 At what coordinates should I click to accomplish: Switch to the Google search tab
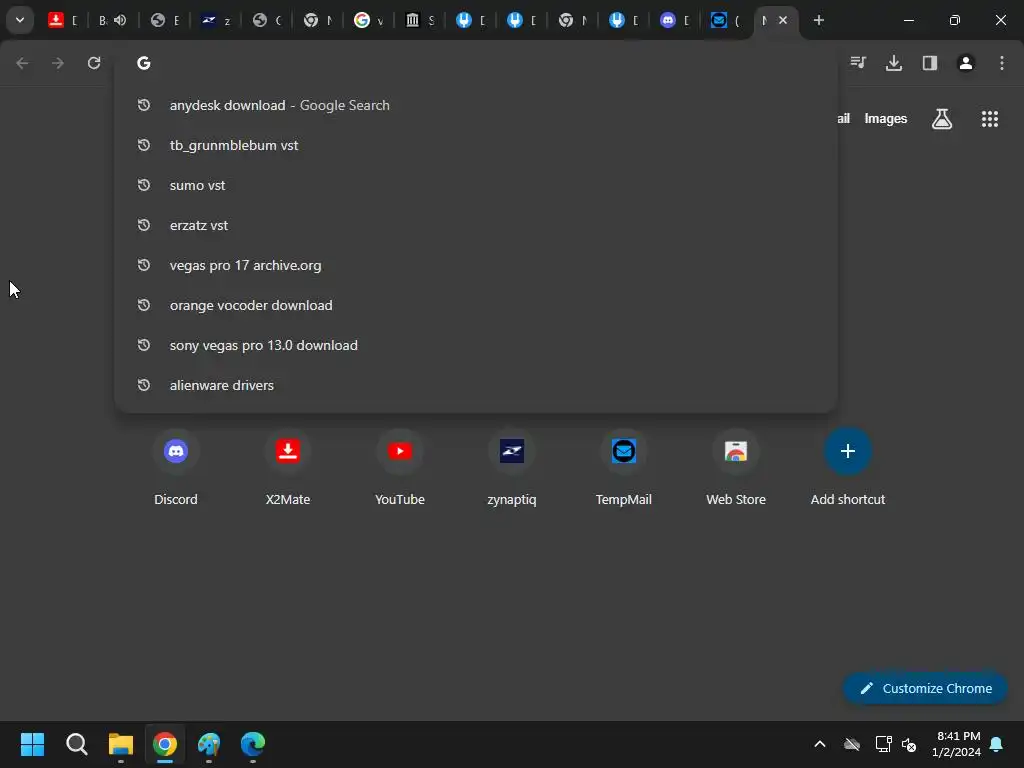(x=368, y=20)
